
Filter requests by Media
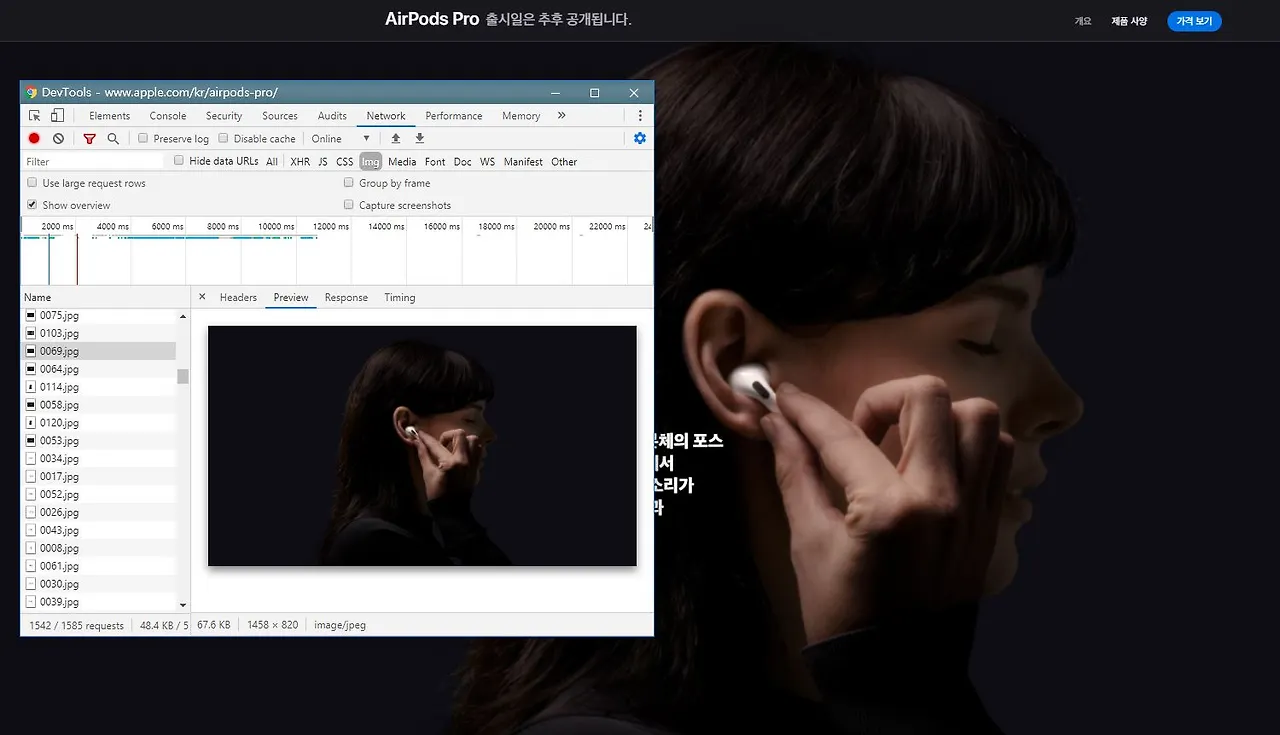pos(402,162)
